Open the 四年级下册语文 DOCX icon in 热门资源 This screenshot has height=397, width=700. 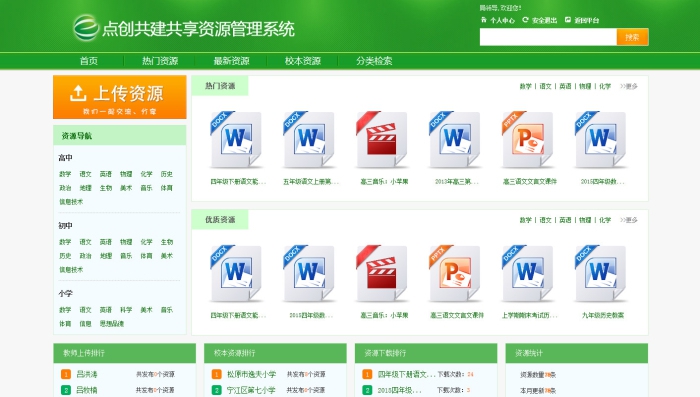236,140
